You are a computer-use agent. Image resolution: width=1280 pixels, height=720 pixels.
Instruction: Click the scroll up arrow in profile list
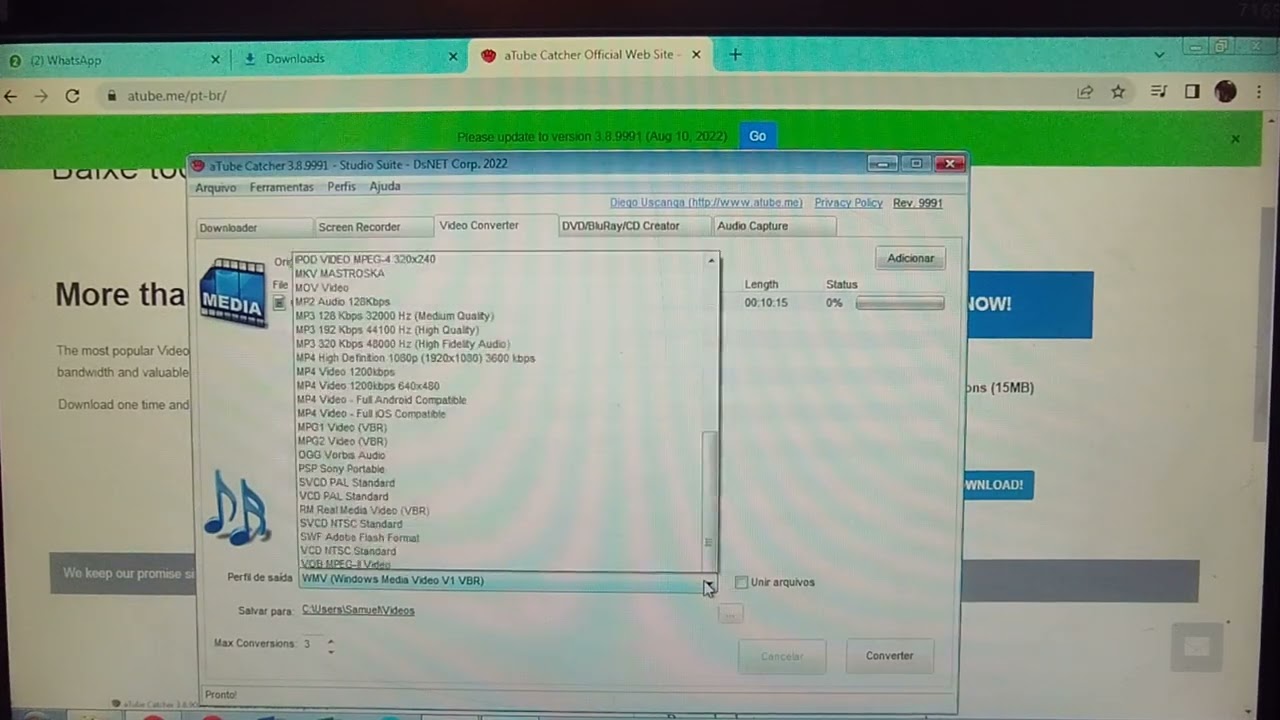click(x=711, y=260)
